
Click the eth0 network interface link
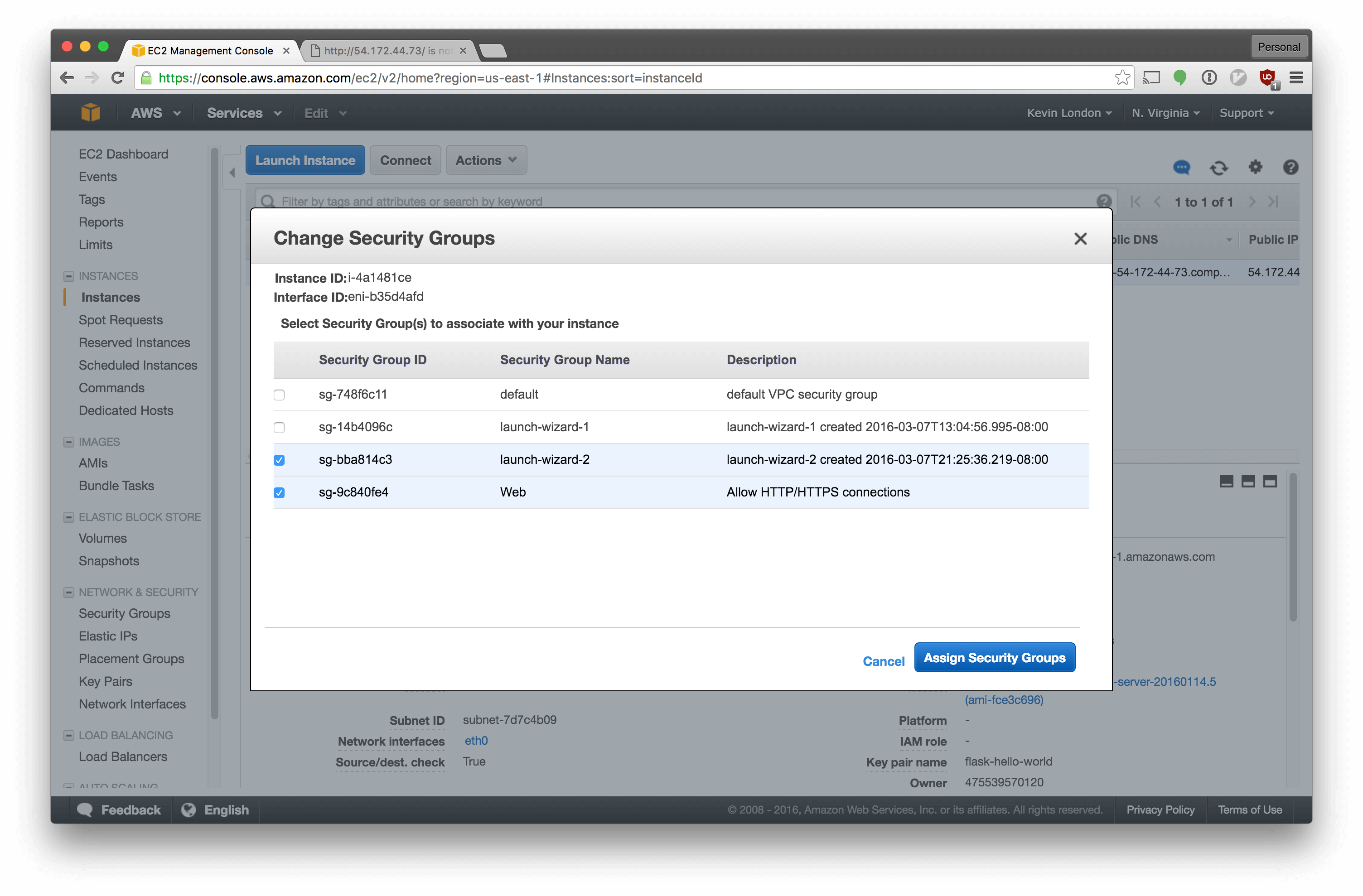coord(477,741)
